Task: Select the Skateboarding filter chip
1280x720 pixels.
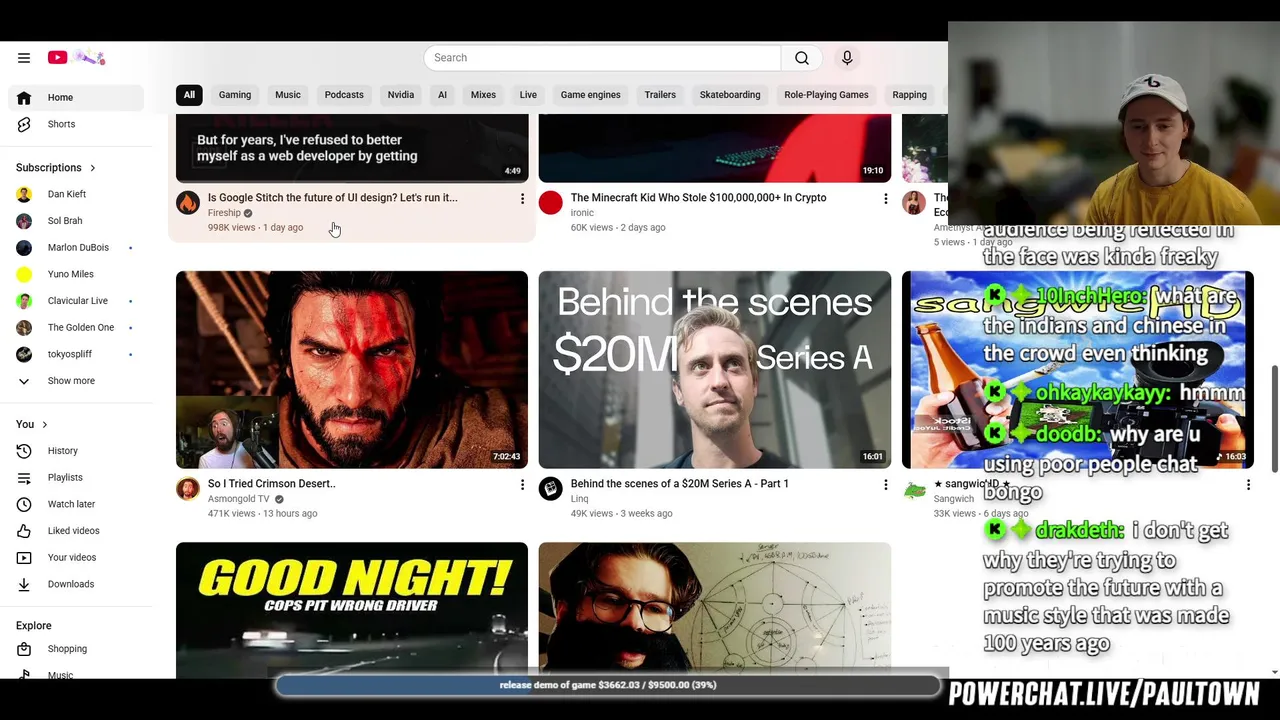Action: [730, 95]
